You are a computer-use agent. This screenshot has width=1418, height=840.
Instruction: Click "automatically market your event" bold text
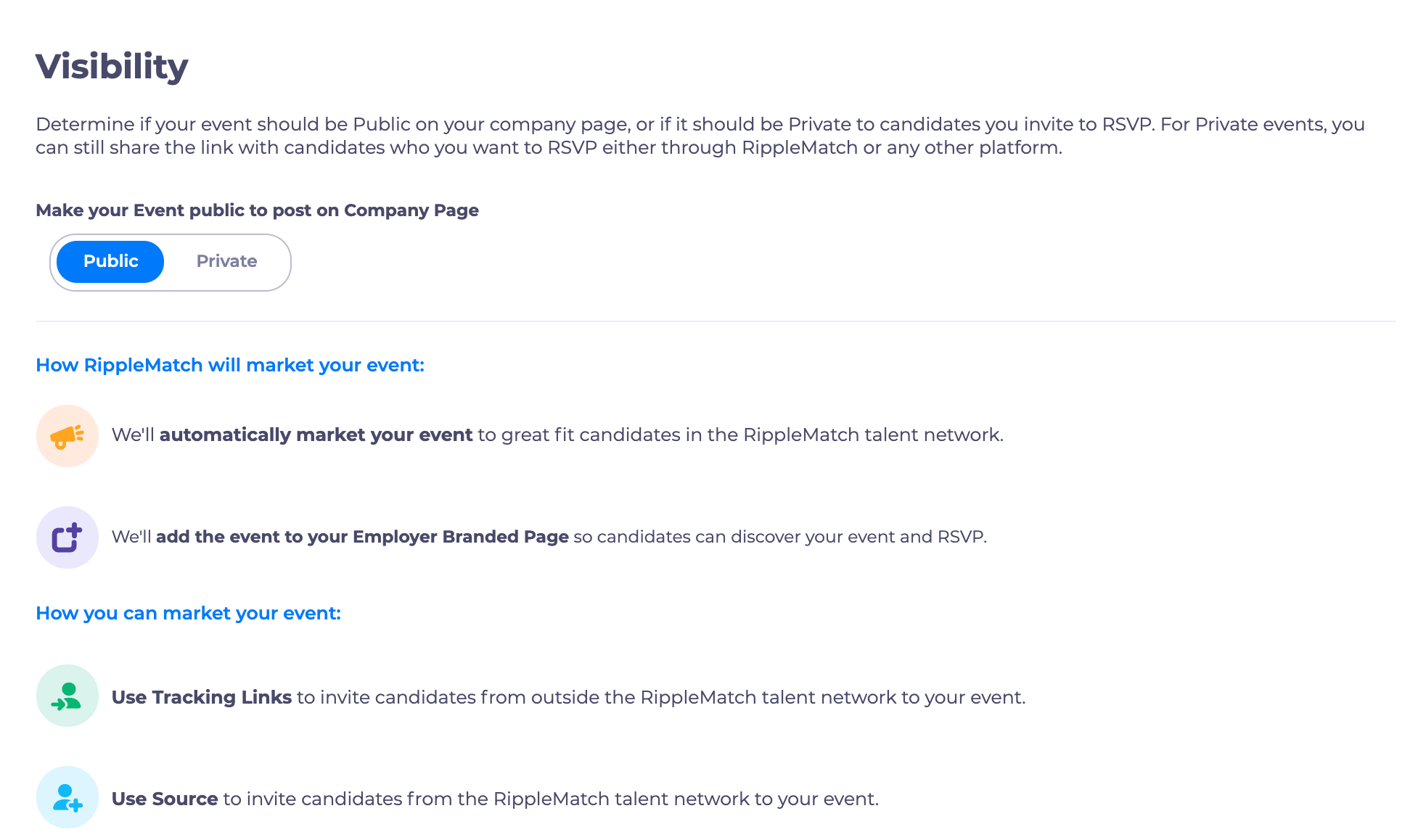(x=316, y=435)
